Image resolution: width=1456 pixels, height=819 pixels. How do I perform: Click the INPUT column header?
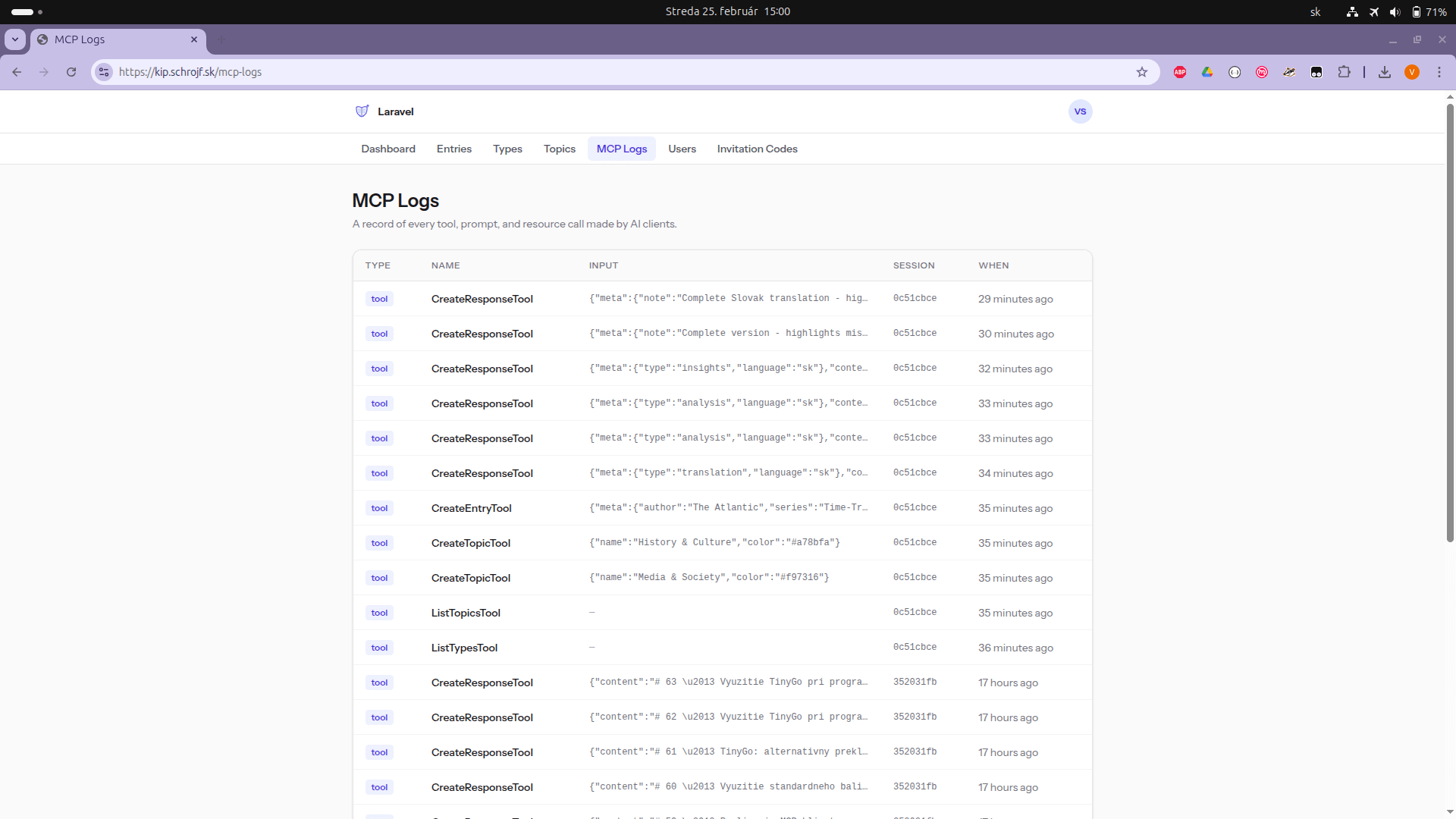point(604,265)
